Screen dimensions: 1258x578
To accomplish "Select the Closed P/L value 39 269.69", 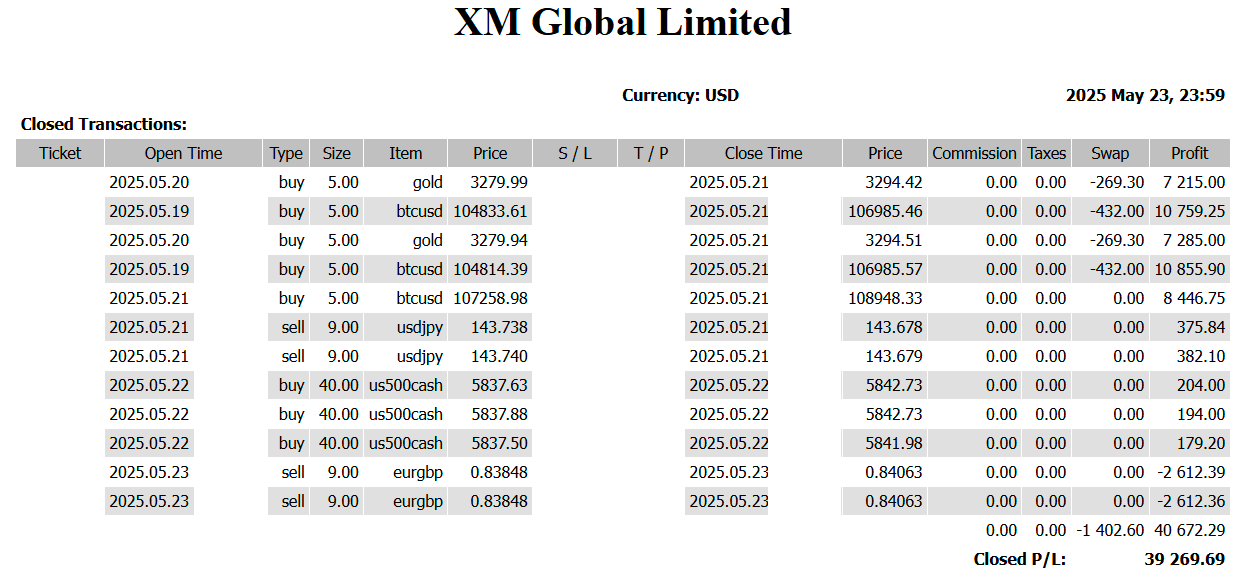I will [x=1184, y=559].
